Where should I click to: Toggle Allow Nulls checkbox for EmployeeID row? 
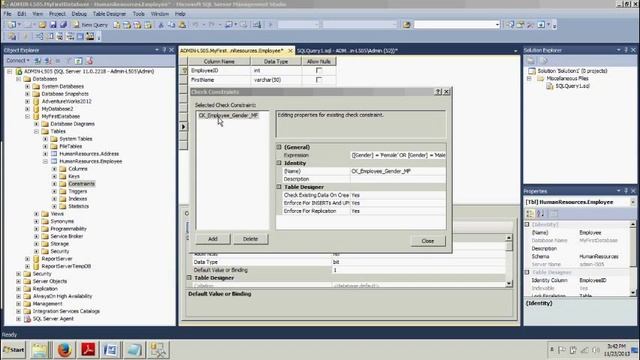tap(319, 71)
